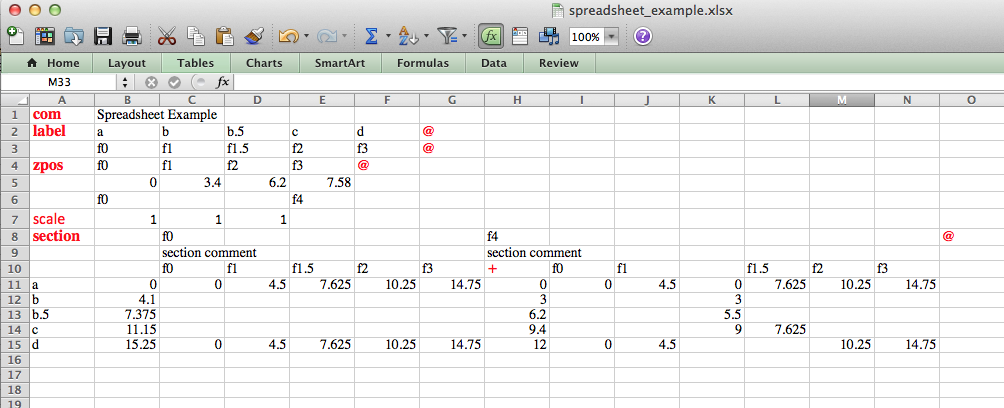Image resolution: width=1004 pixels, height=408 pixels.
Task: Toggle the formula bar fx button
Action: [490, 36]
